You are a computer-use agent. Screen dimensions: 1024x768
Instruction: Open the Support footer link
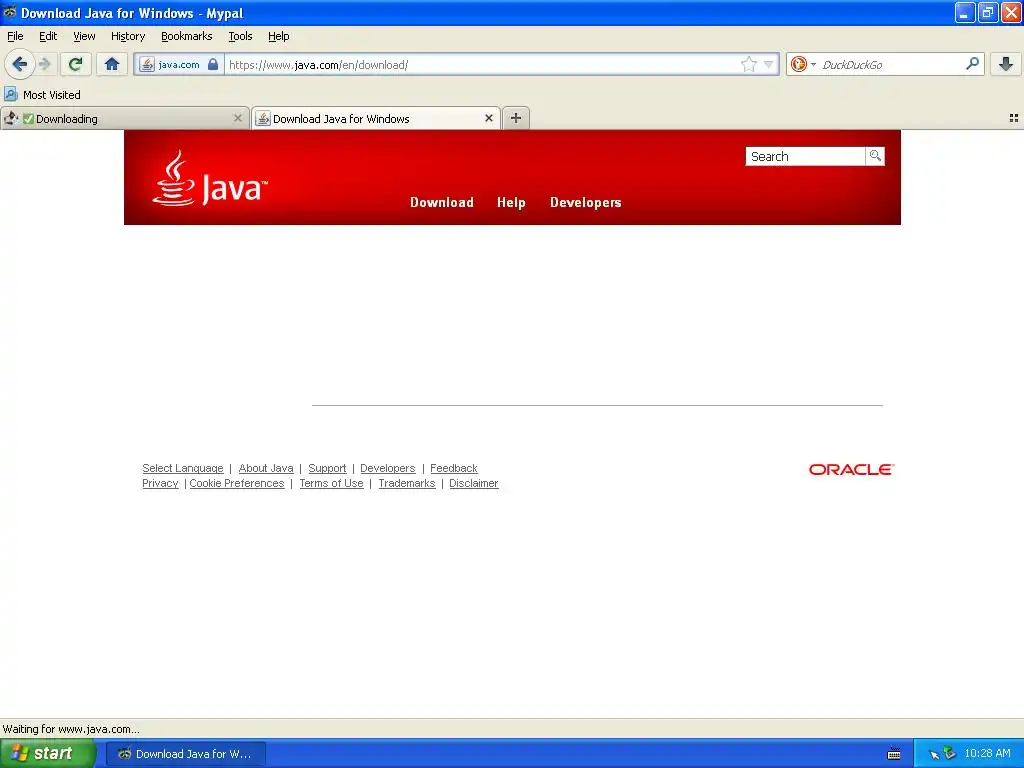pyautogui.click(x=327, y=468)
